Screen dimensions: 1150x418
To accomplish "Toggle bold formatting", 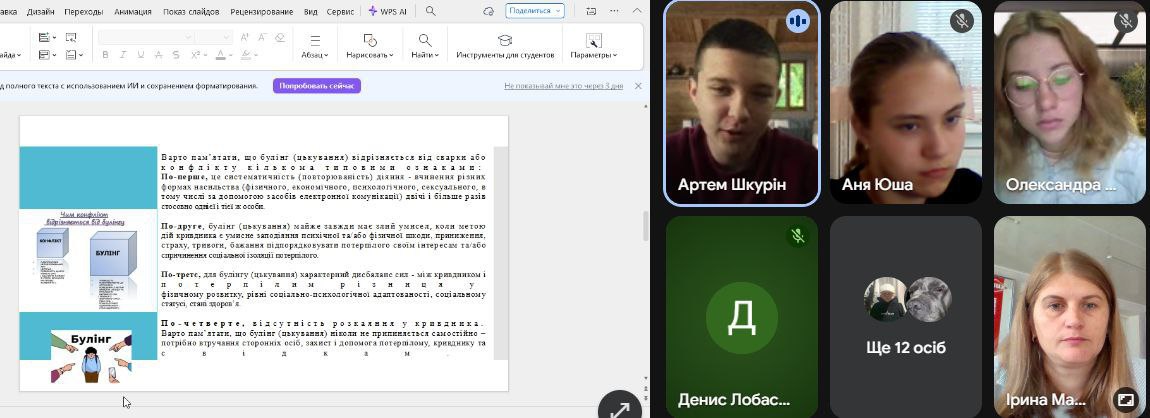I will click(x=105, y=55).
